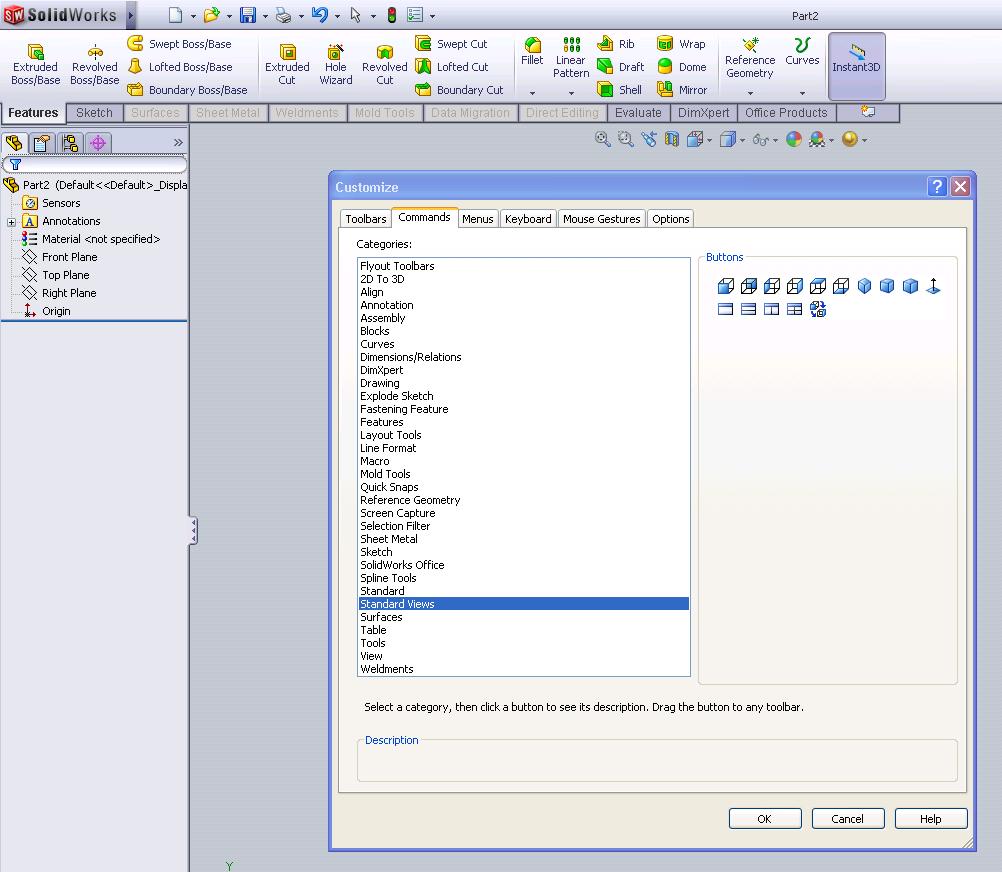1002x872 pixels.
Task: Click OK in Customize dialog
Action: (765, 818)
